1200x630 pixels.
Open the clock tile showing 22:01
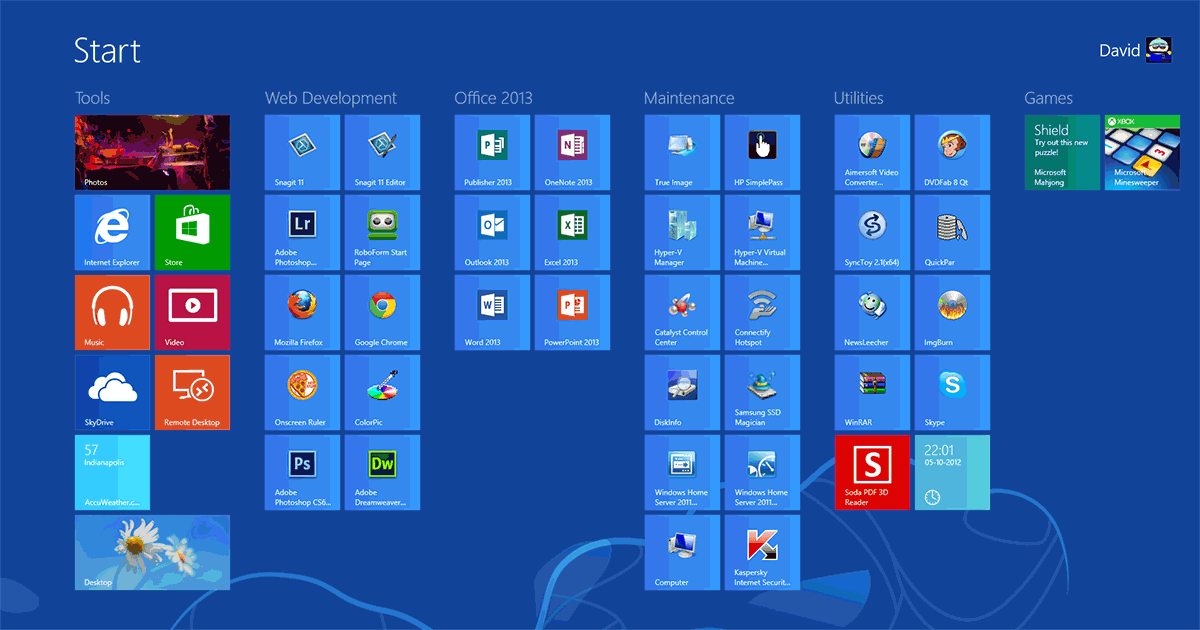coord(952,472)
